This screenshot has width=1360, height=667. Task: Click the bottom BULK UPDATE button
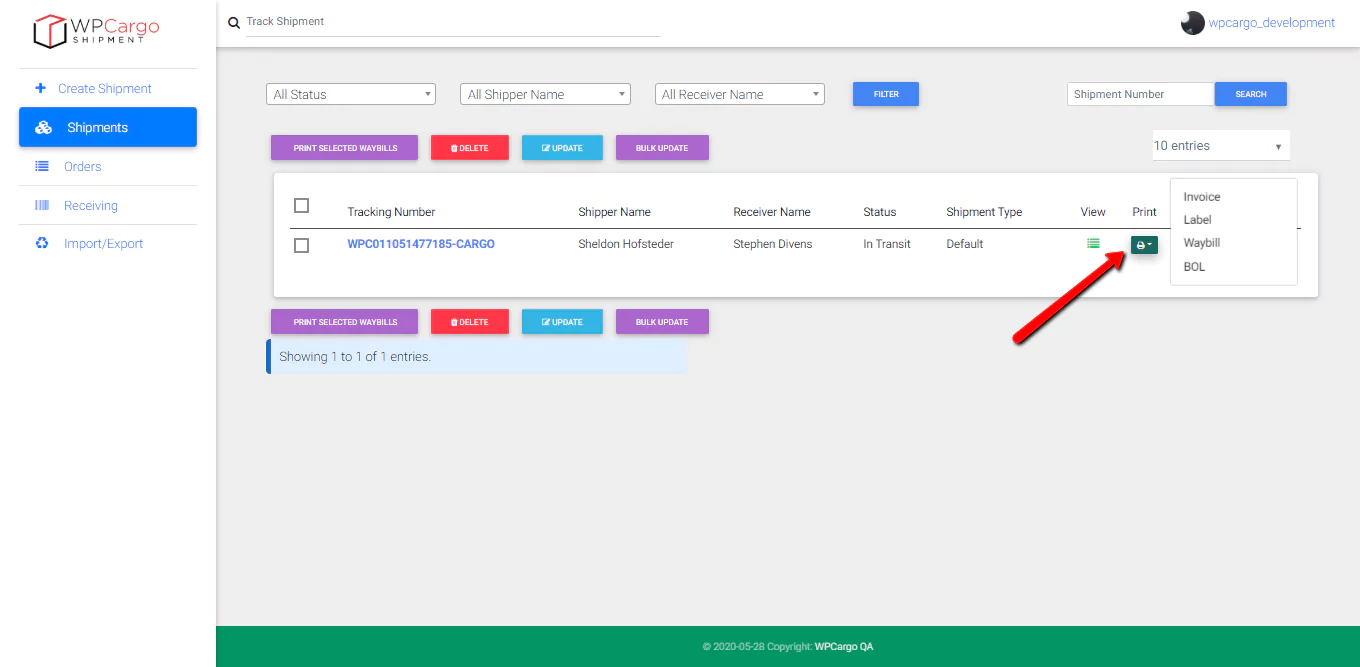(662, 322)
